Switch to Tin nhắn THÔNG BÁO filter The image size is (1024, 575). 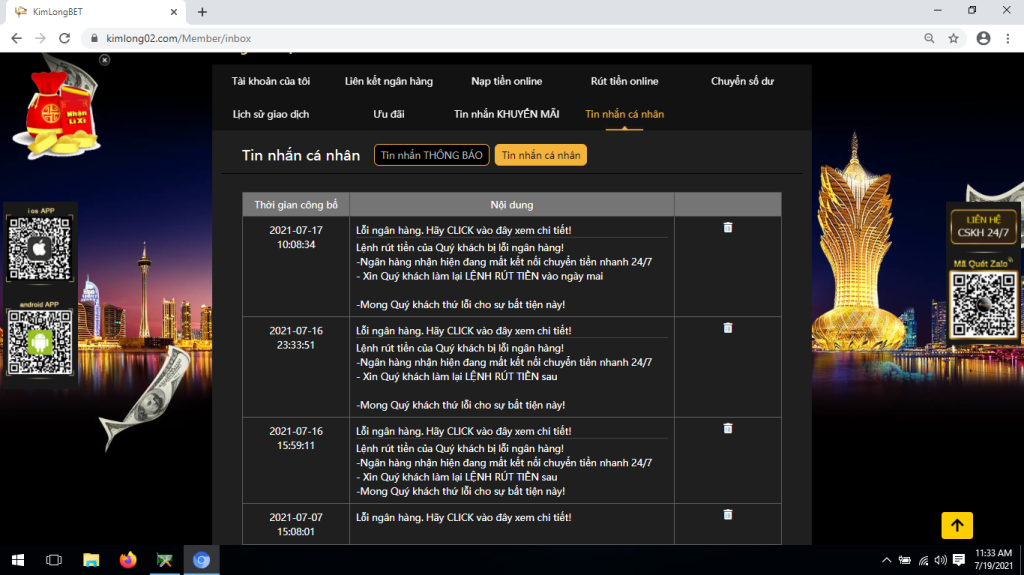(x=432, y=155)
